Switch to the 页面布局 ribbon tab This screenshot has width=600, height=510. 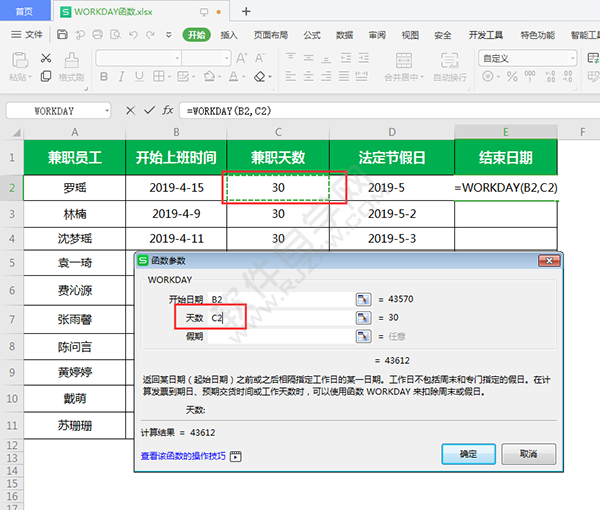(271, 35)
